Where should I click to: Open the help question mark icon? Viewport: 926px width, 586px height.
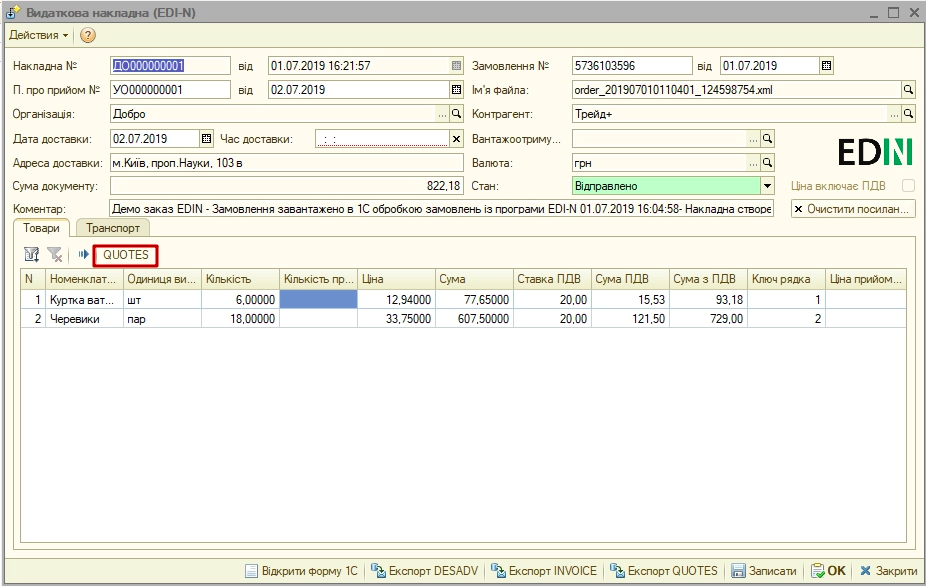[87, 35]
